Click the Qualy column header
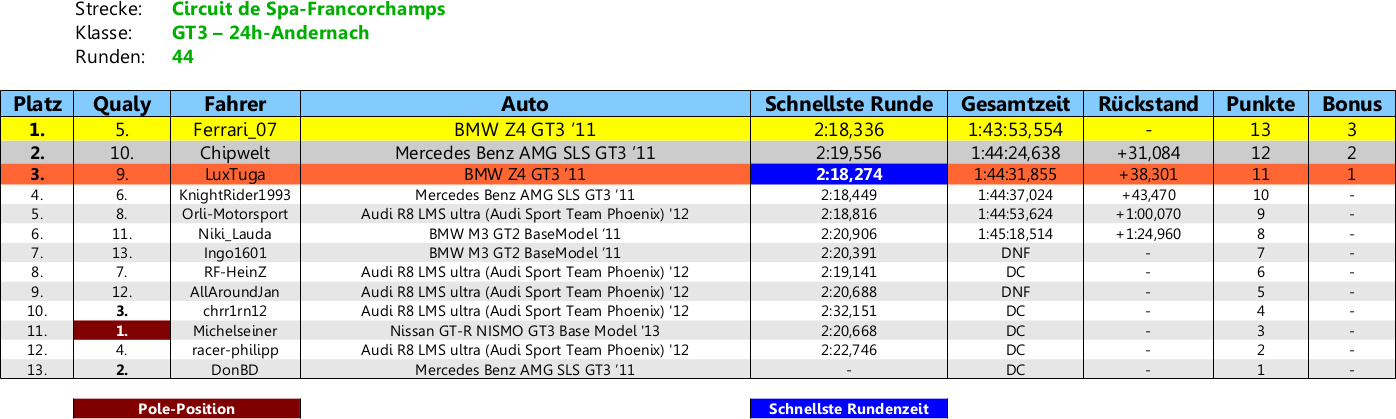The height and width of the screenshot is (419, 1396). (122, 104)
